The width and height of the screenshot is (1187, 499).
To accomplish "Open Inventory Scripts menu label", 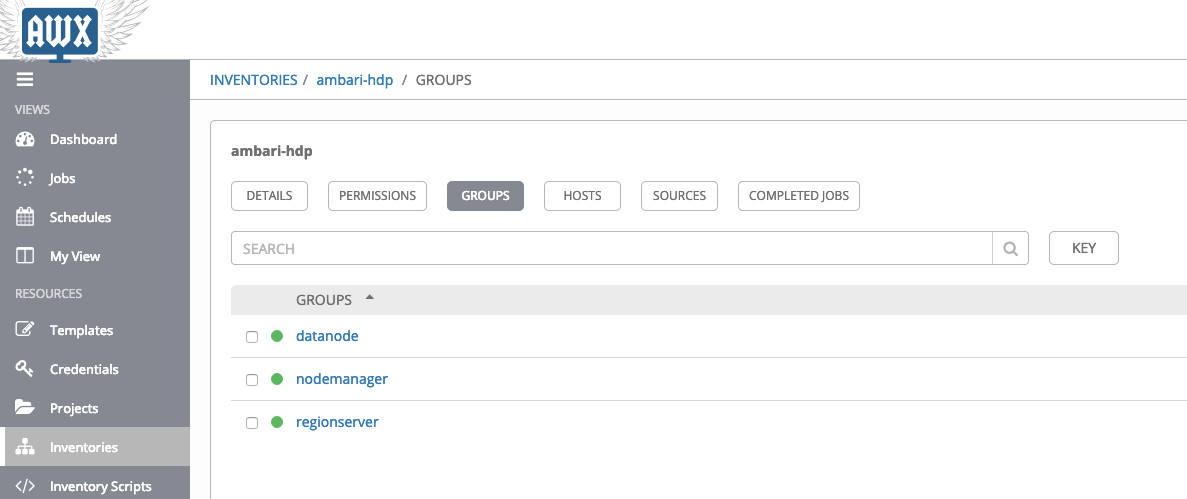I will tap(101, 487).
